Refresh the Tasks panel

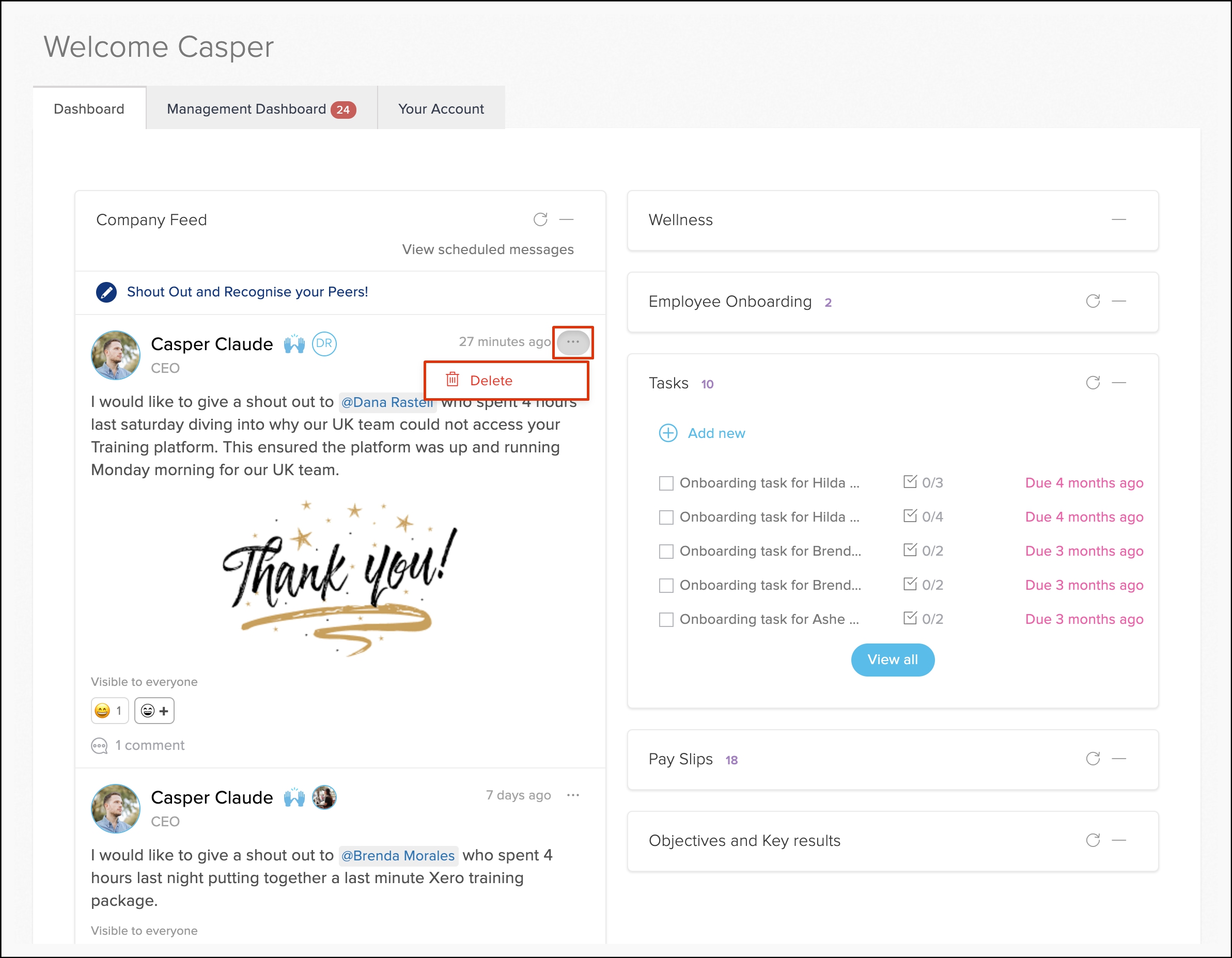(x=1093, y=383)
